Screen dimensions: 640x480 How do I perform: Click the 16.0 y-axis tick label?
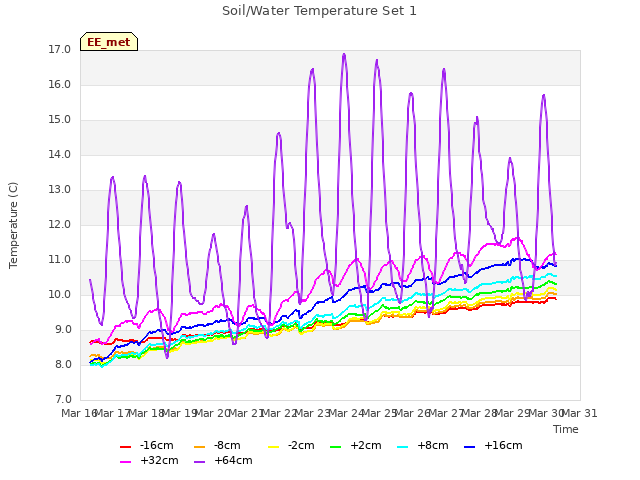click(60, 85)
